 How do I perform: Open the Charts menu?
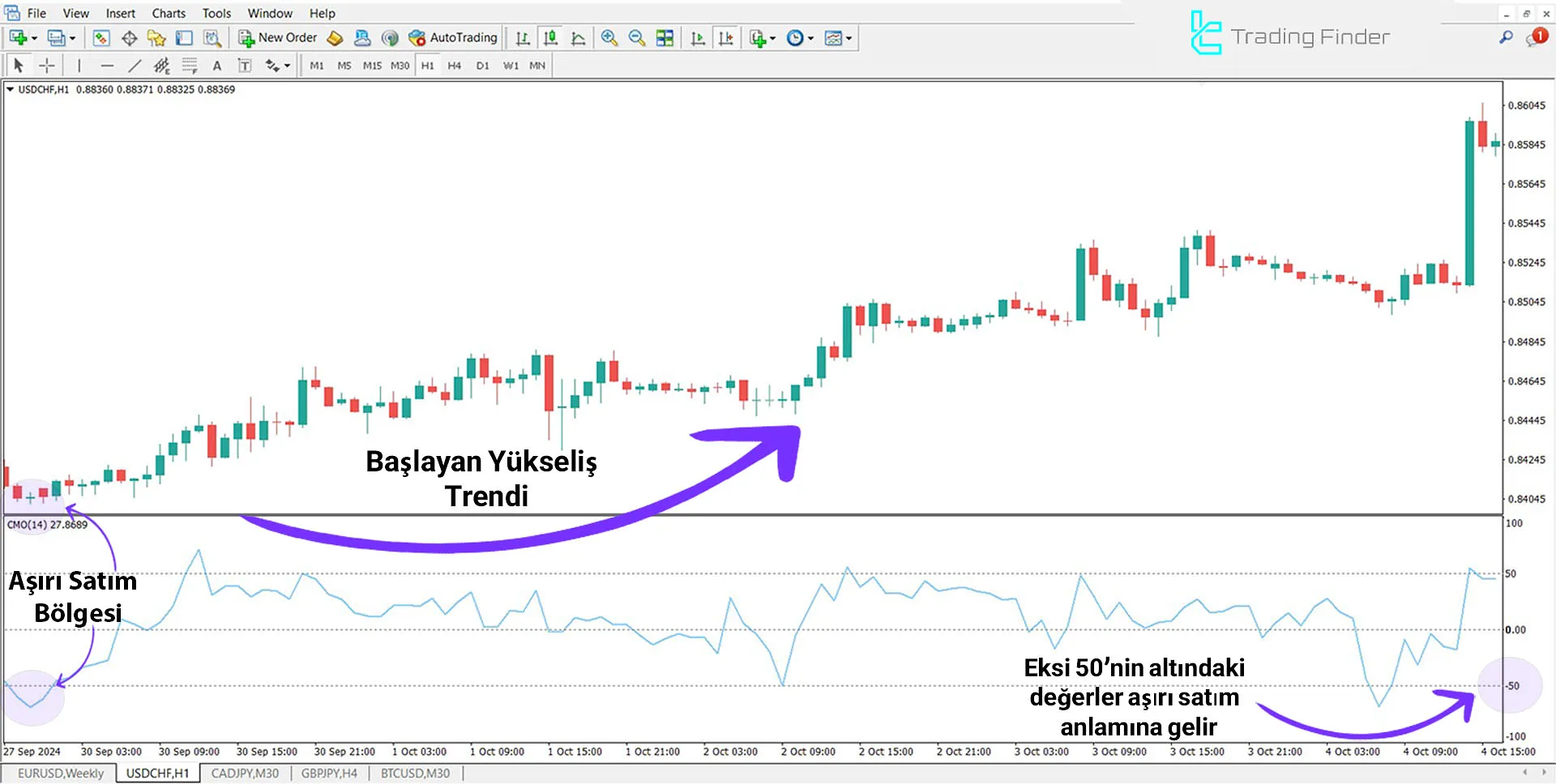[x=168, y=13]
